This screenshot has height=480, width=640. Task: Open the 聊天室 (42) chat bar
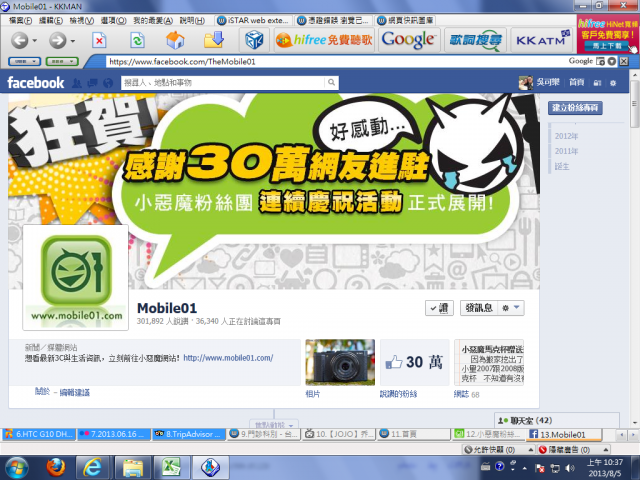coord(557,420)
